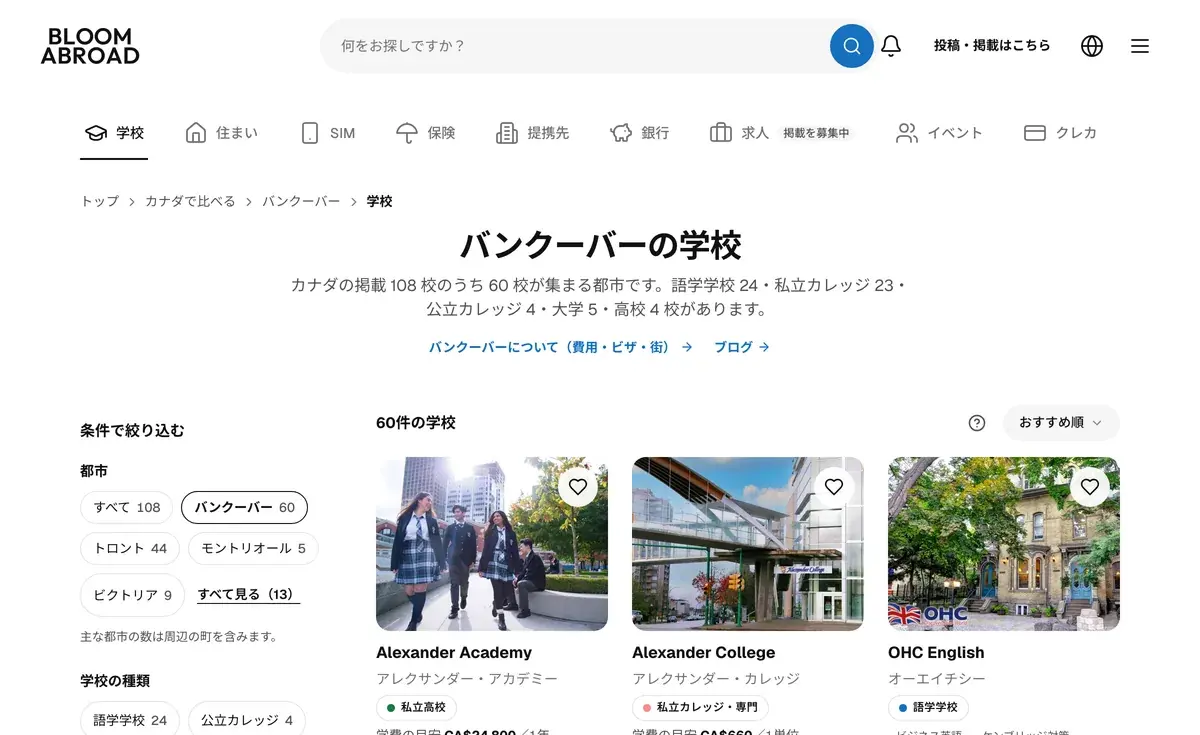The width and height of the screenshot is (1200, 735).
Task: Favorite Alexander Academy with the heart icon
Action: (x=578, y=487)
